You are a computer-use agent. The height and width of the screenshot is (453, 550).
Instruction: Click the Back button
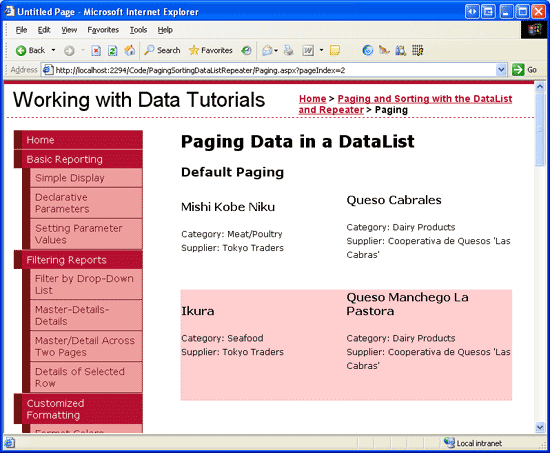coord(30,51)
